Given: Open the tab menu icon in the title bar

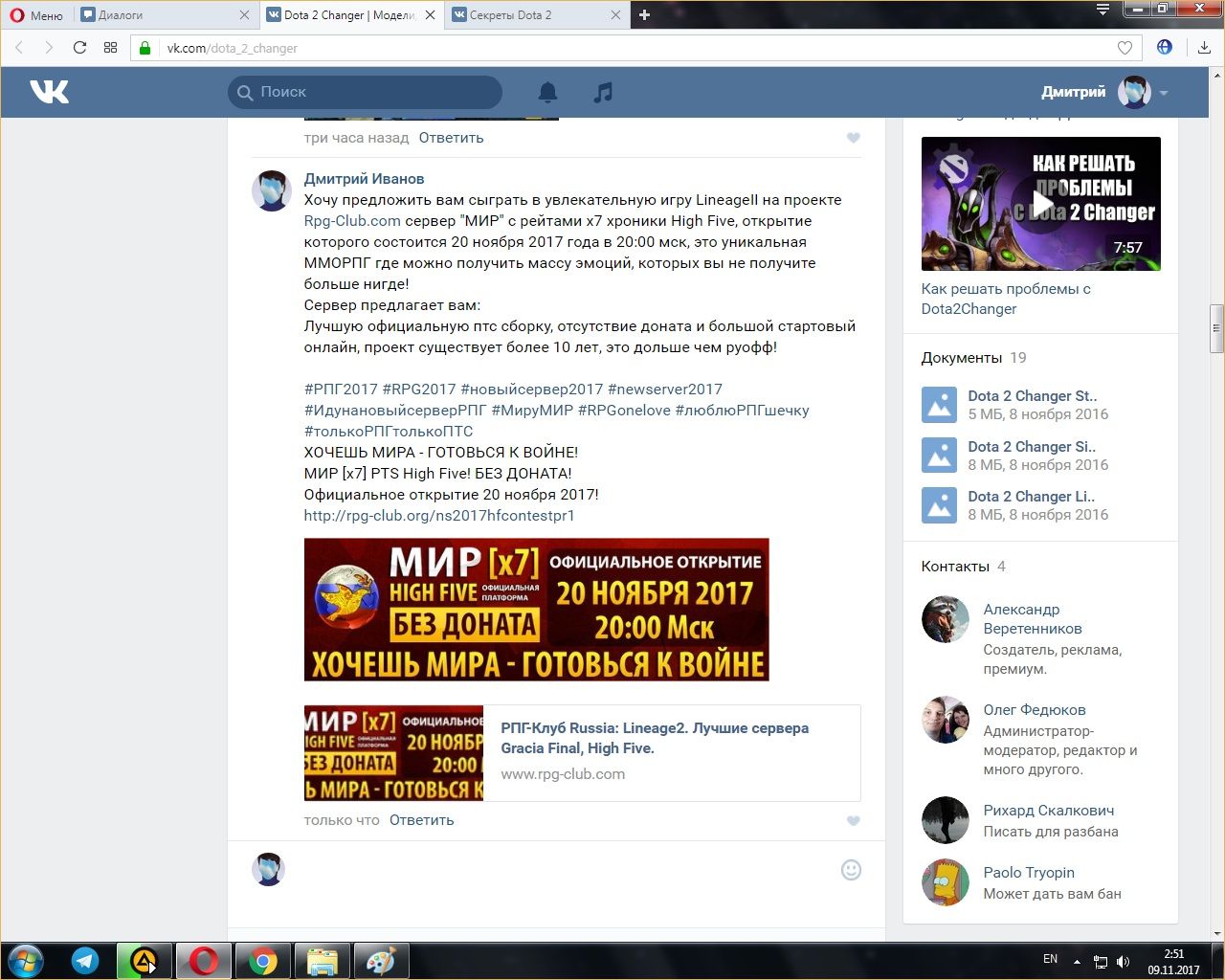Looking at the screenshot, I should (x=1103, y=10).
